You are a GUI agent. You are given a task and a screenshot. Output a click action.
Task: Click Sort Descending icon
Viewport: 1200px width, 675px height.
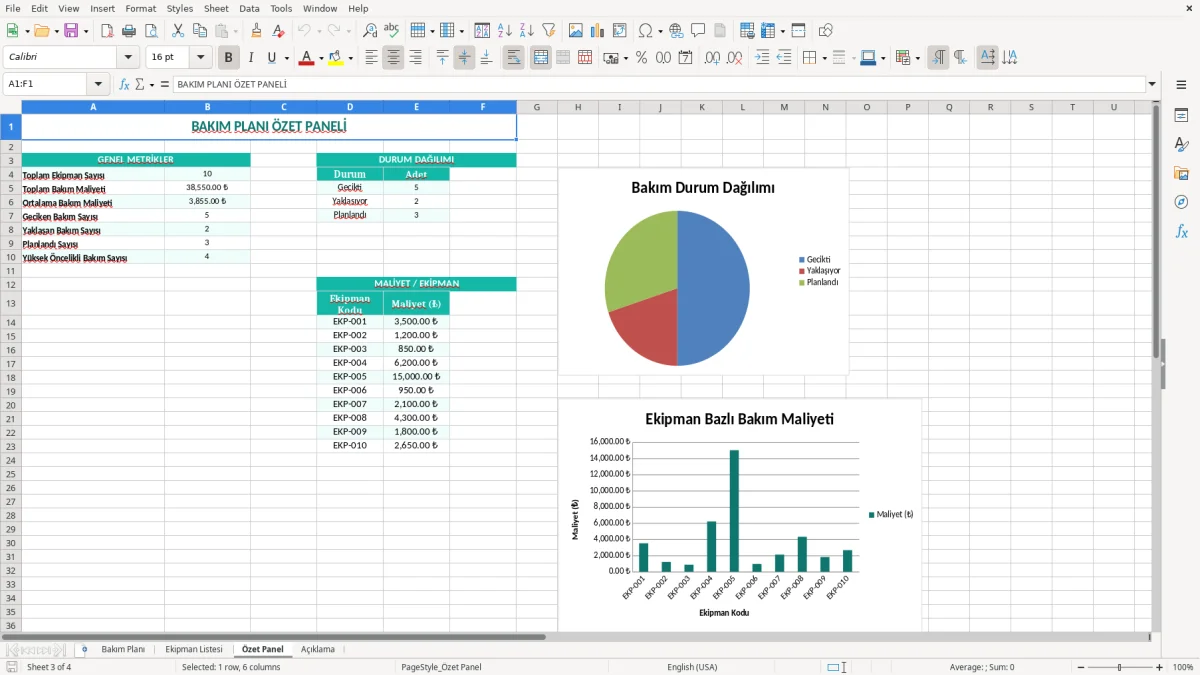(x=527, y=31)
